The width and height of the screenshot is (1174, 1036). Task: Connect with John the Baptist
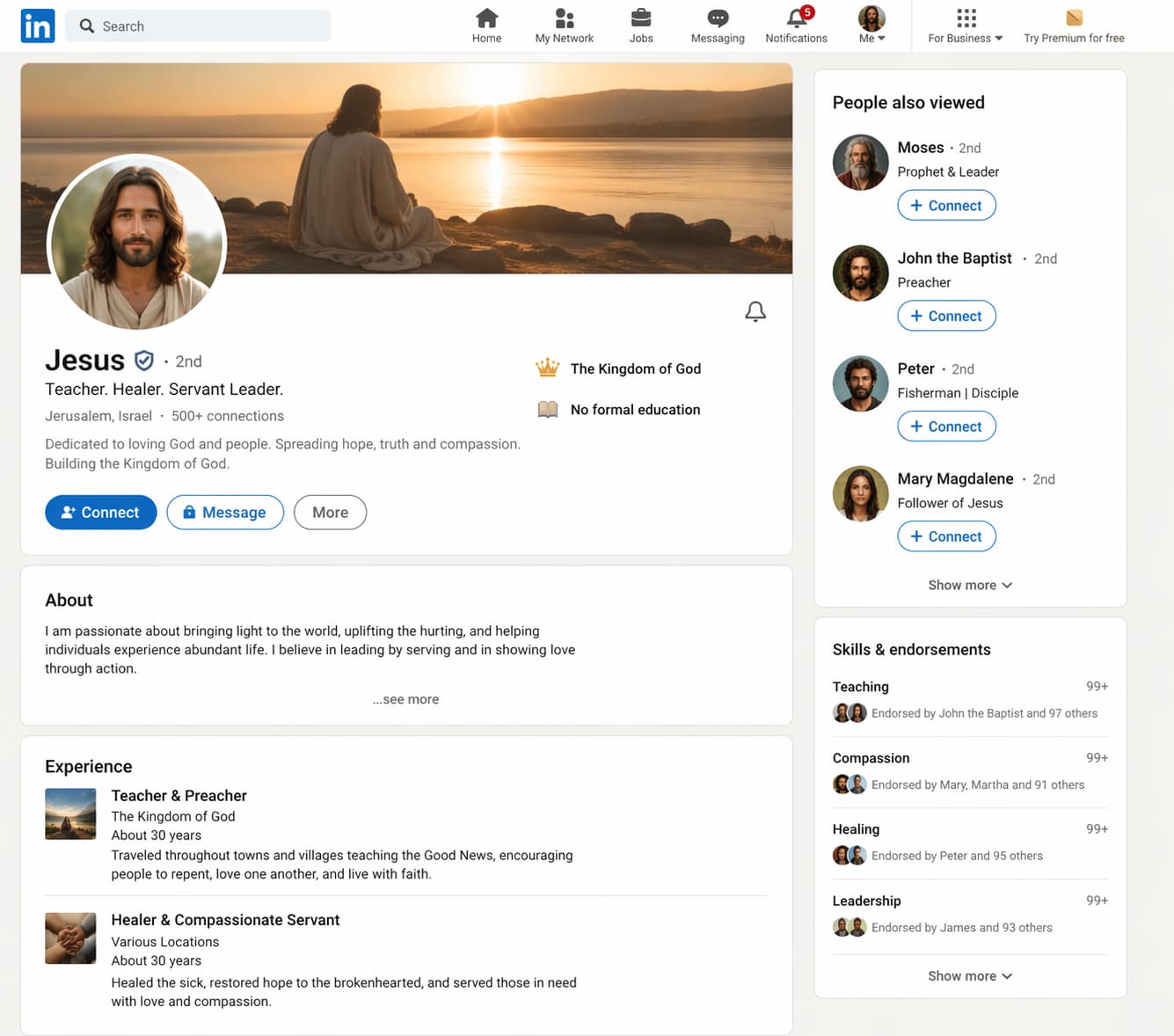[x=946, y=316]
